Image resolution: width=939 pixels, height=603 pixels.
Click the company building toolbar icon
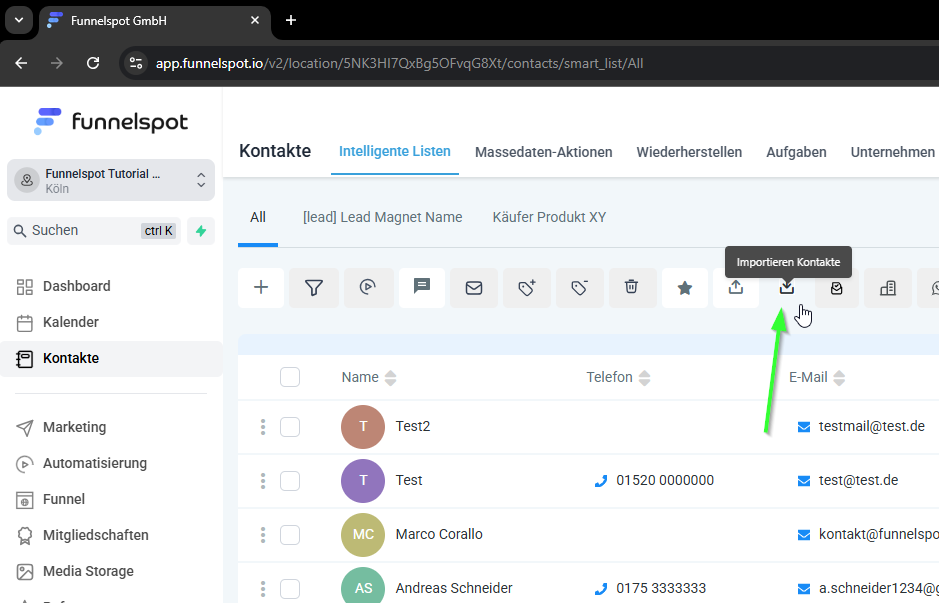point(887,288)
